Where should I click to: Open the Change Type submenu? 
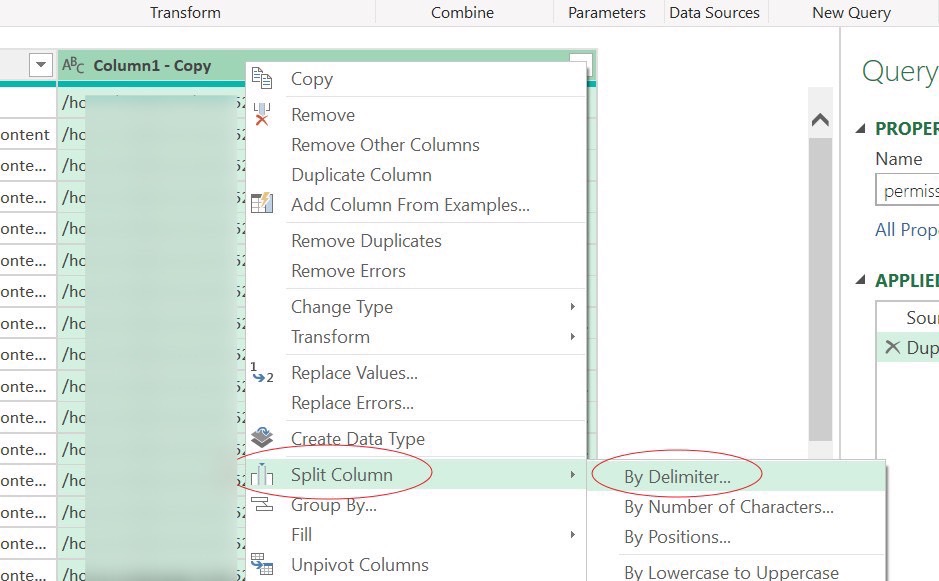pyautogui.click(x=572, y=307)
